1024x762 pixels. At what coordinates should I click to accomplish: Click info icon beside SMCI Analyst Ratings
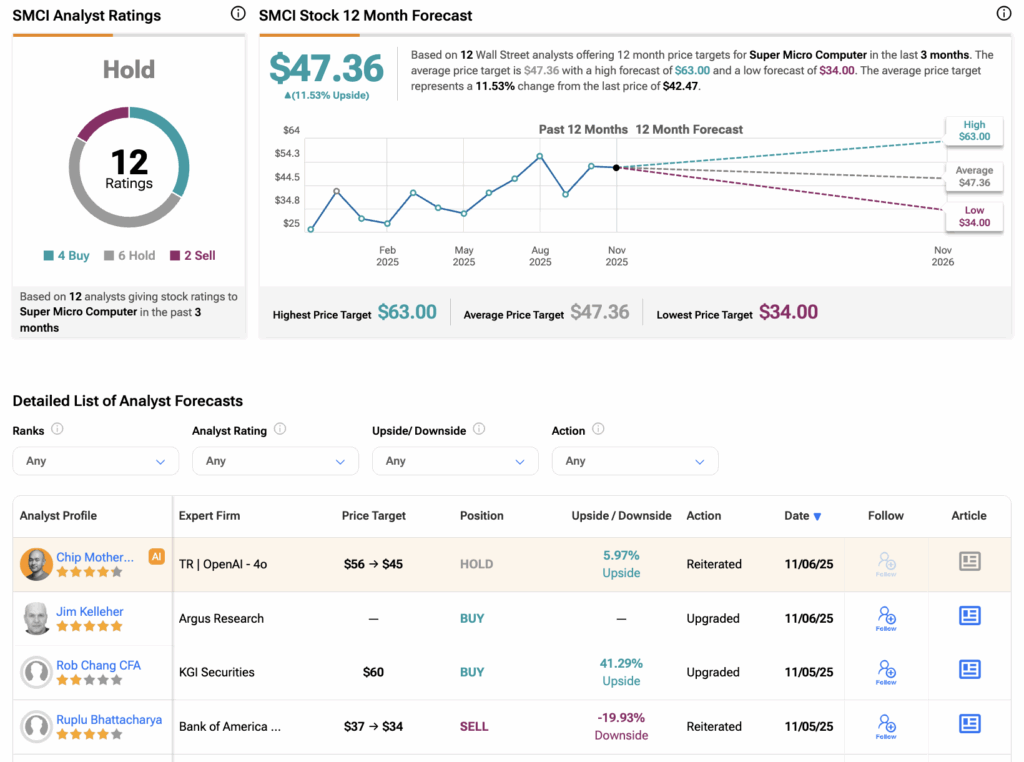[x=238, y=14]
